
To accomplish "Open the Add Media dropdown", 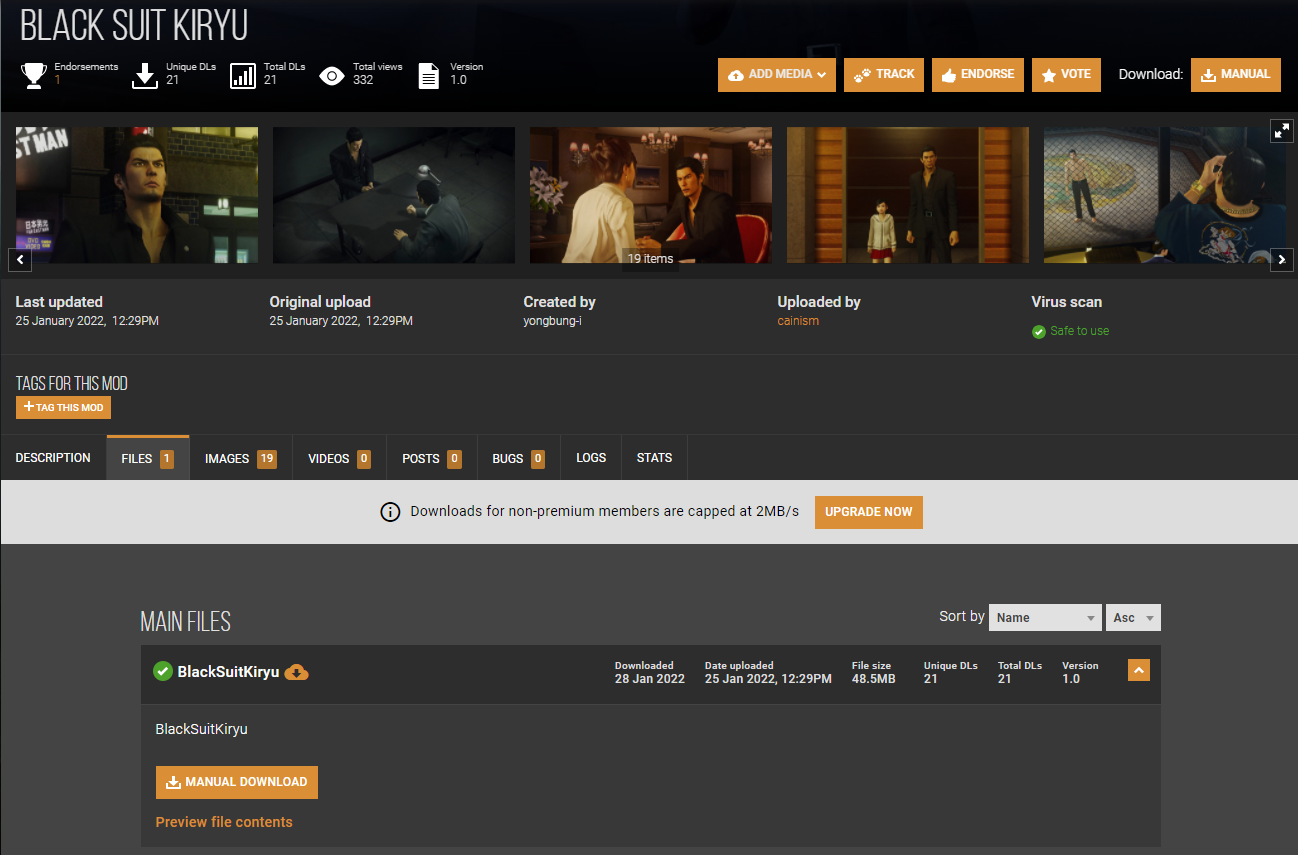I will [777, 75].
